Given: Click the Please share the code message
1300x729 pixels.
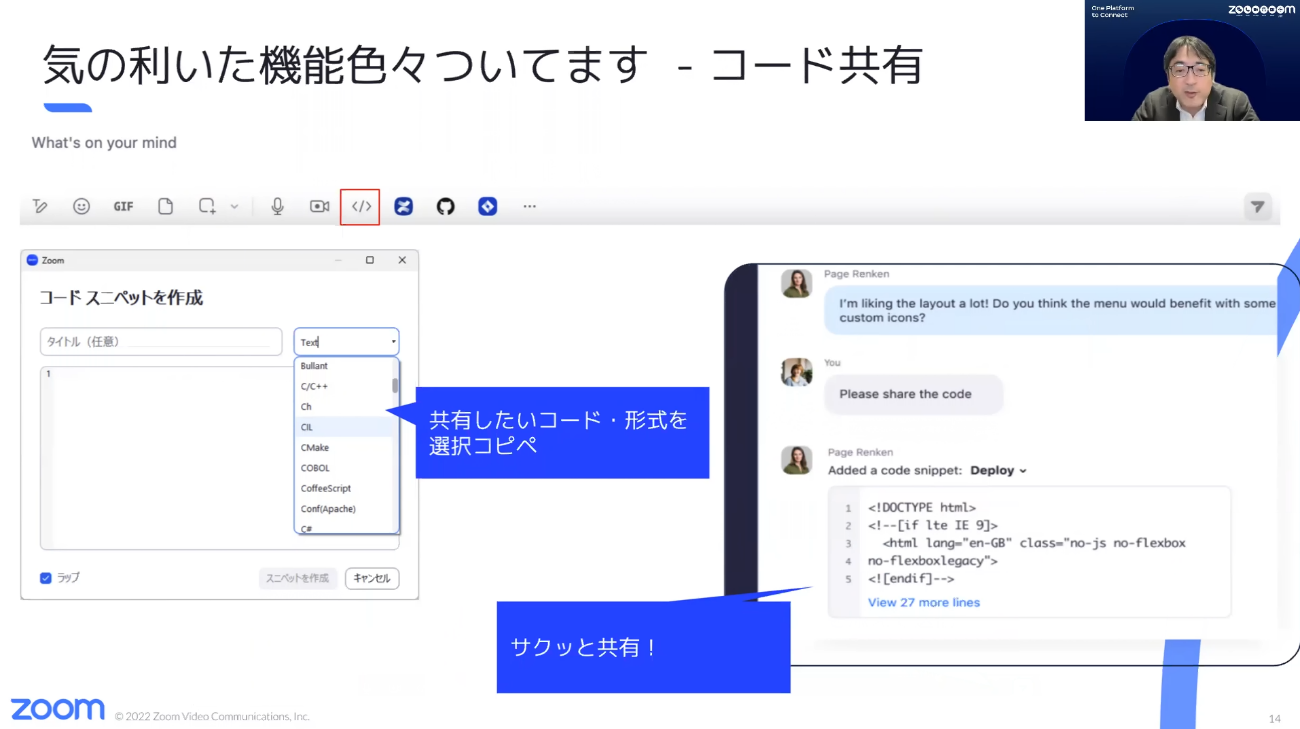Looking at the screenshot, I should pyautogui.click(x=913, y=394).
